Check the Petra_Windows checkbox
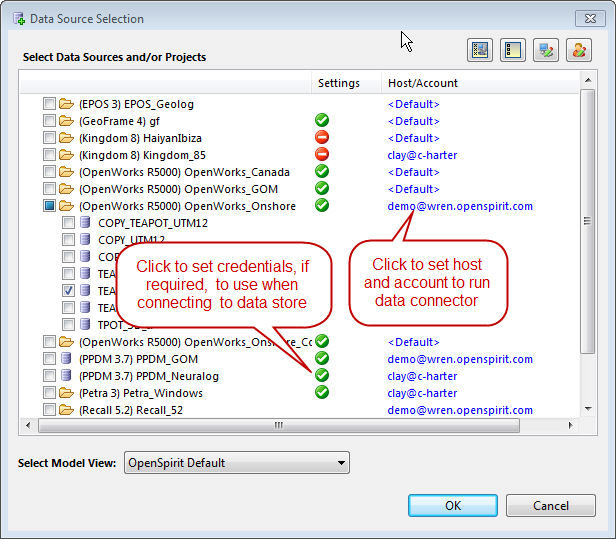The image size is (616, 539). [49, 392]
